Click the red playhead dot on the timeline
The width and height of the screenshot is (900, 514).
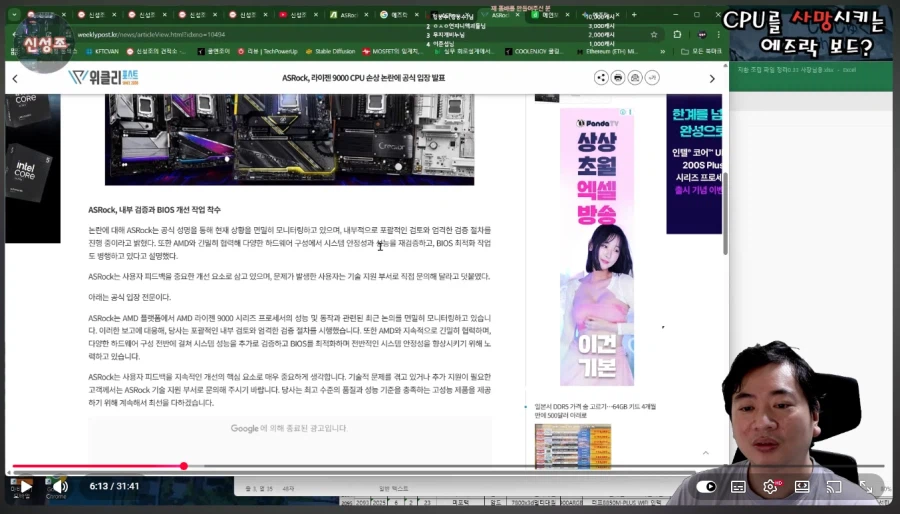click(184, 466)
